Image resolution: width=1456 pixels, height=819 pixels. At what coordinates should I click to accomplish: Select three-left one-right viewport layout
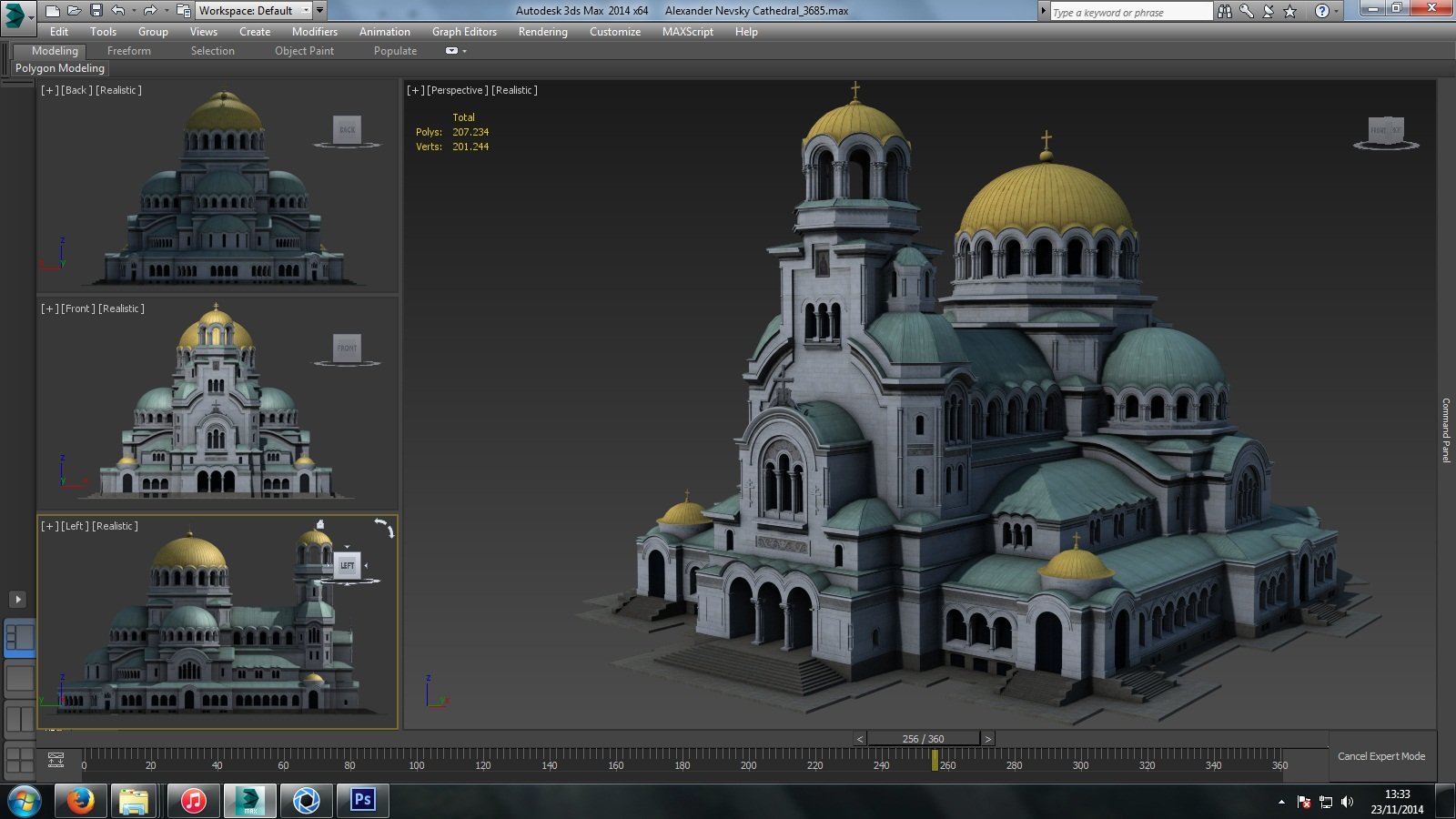pyautogui.click(x=20, y=638)
